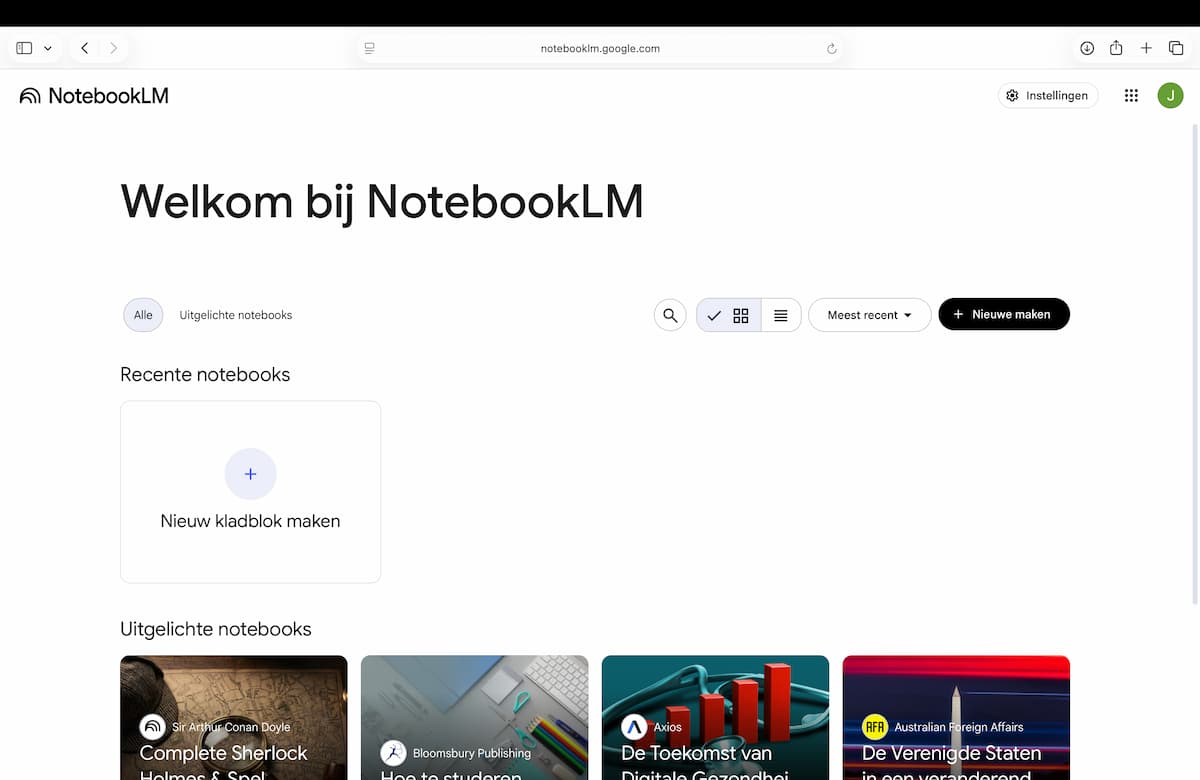
Task: Click the search magnifier icon
Action: point(670,315)
